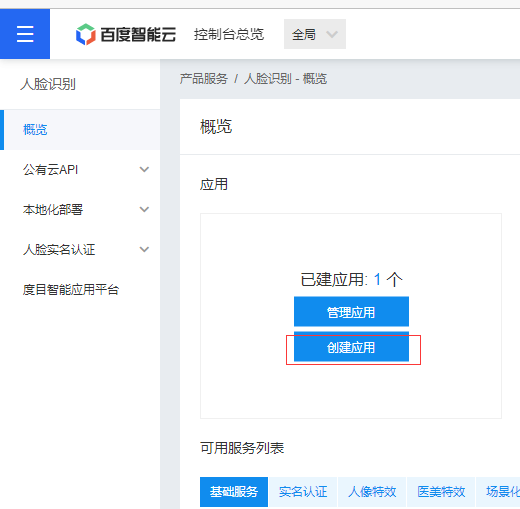The width and height of the screenshot is (520, 509).
Task: Click 产品服务 breadcrumb link
Action: point(204,79)
